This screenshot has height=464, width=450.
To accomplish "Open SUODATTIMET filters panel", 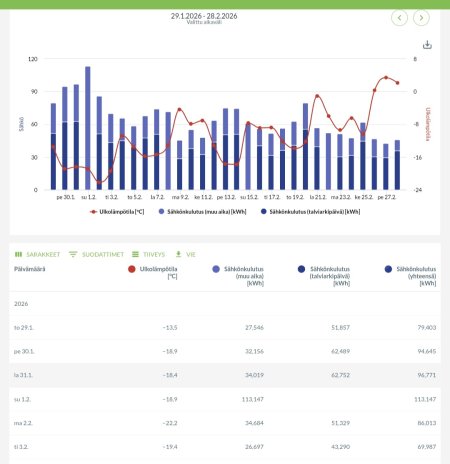I will [x=96, y=255].
